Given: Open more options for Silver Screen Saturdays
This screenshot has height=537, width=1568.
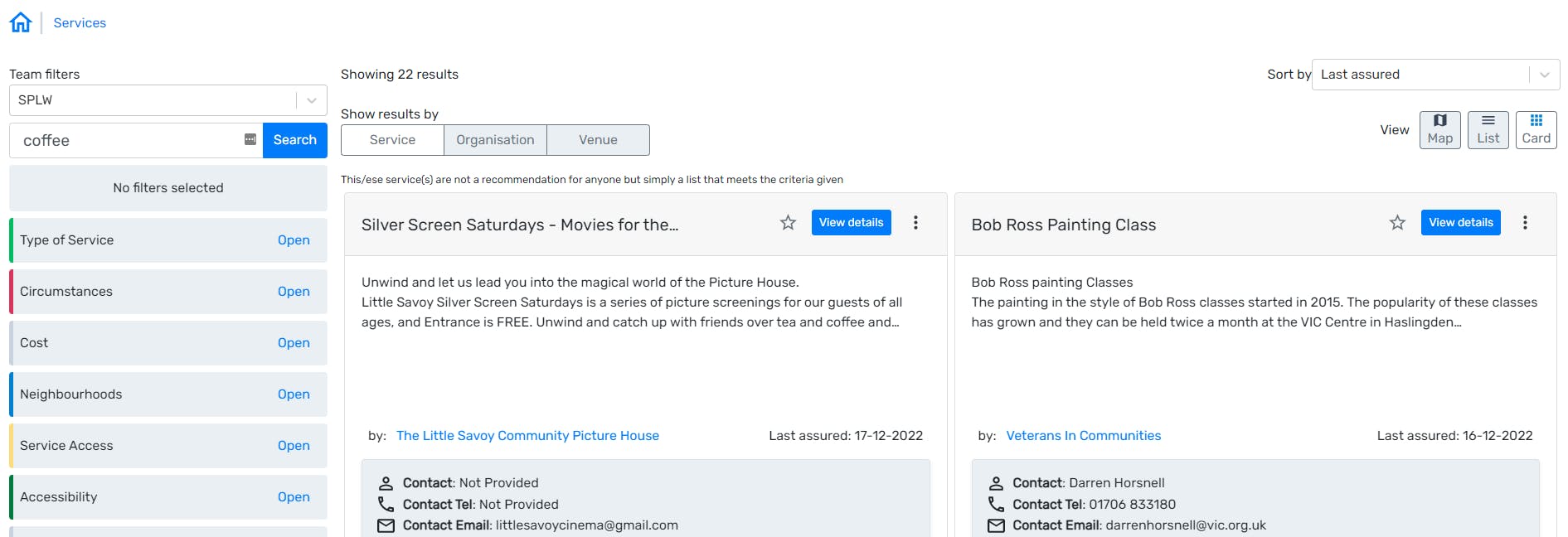Looking at the screenshot, I should pyautogui.click(x=915, y=223).
